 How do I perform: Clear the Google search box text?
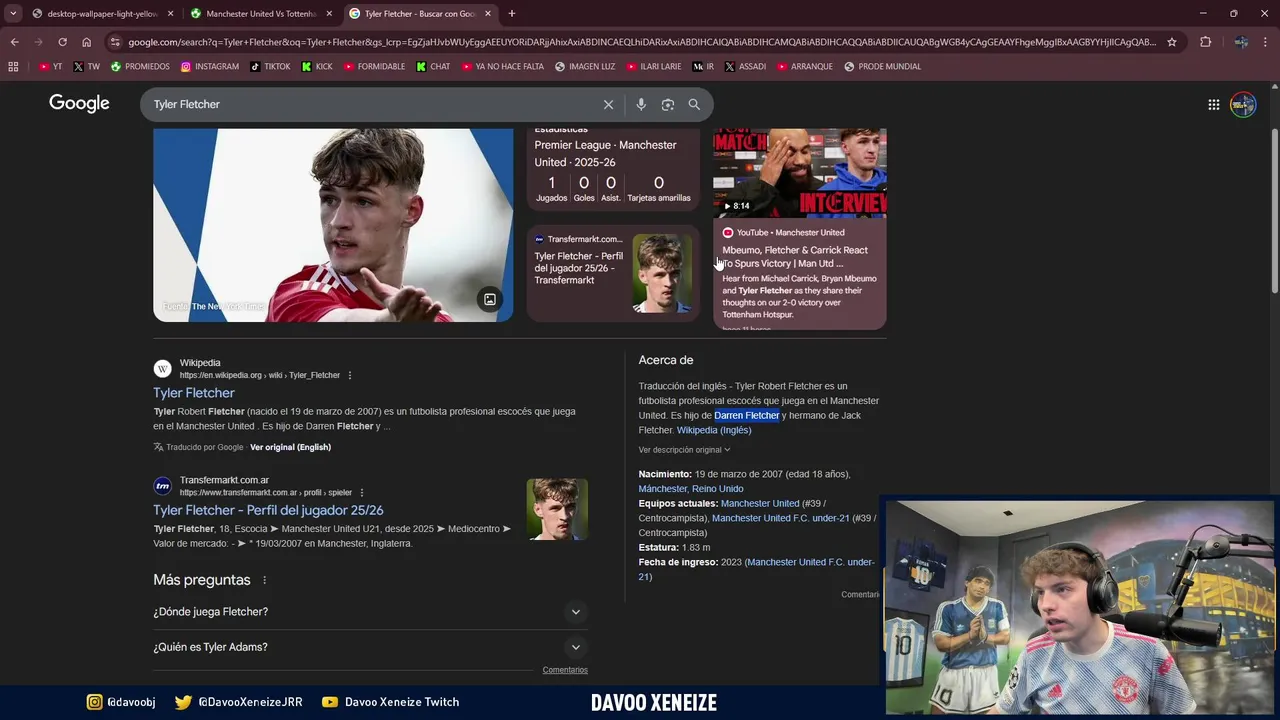click(x=608, y=104)
